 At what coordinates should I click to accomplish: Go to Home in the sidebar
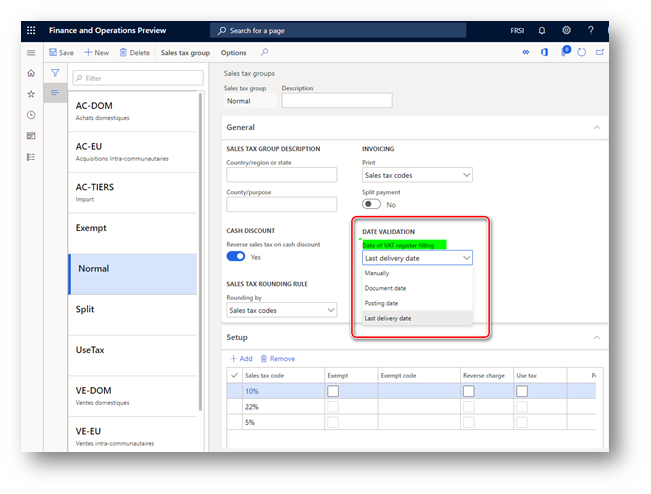pyautogui.click(x=31, y=73)
